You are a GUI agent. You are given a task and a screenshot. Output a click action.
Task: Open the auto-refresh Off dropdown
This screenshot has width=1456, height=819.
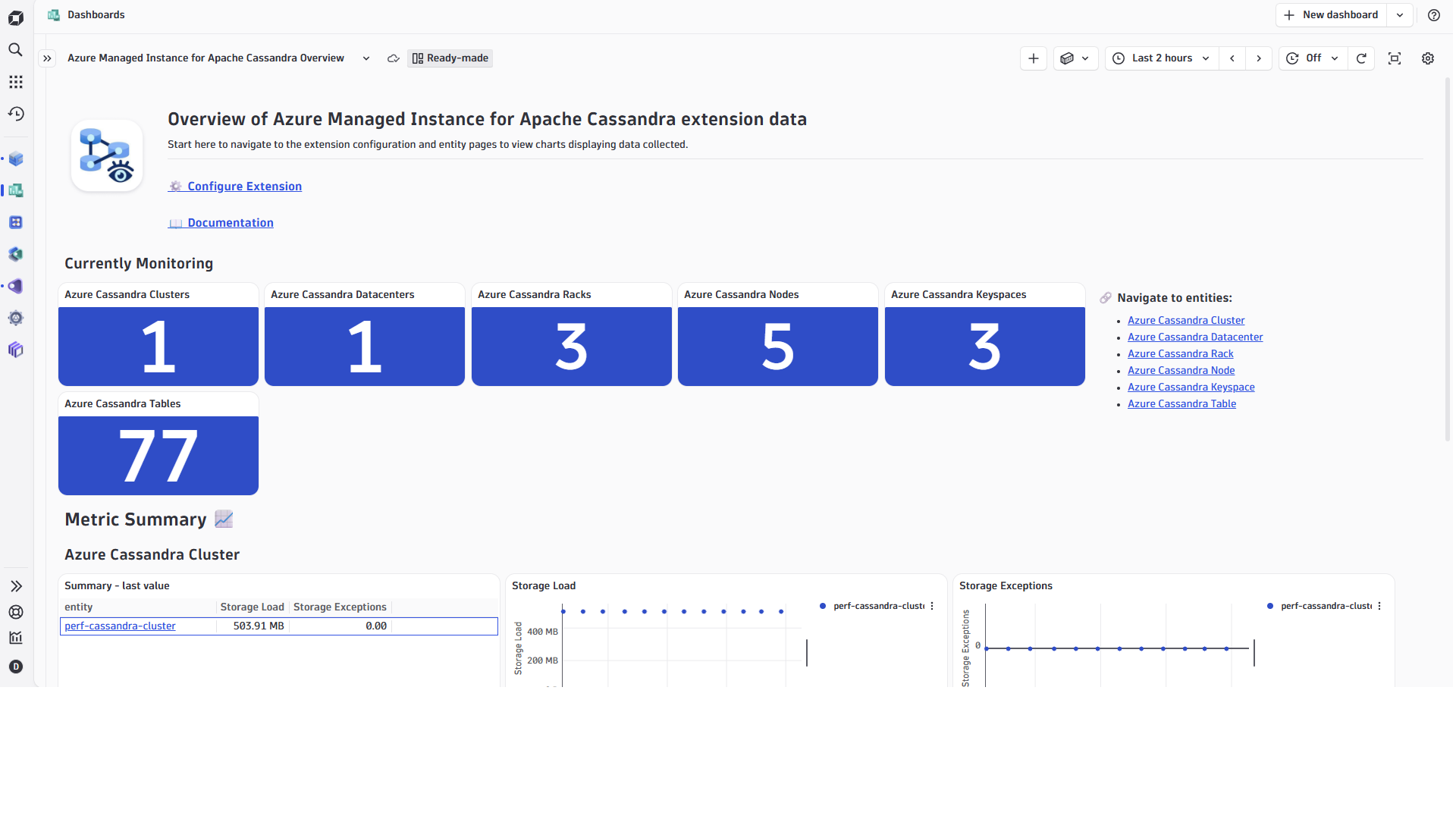pyautogui.click(x=1313, y=58)
